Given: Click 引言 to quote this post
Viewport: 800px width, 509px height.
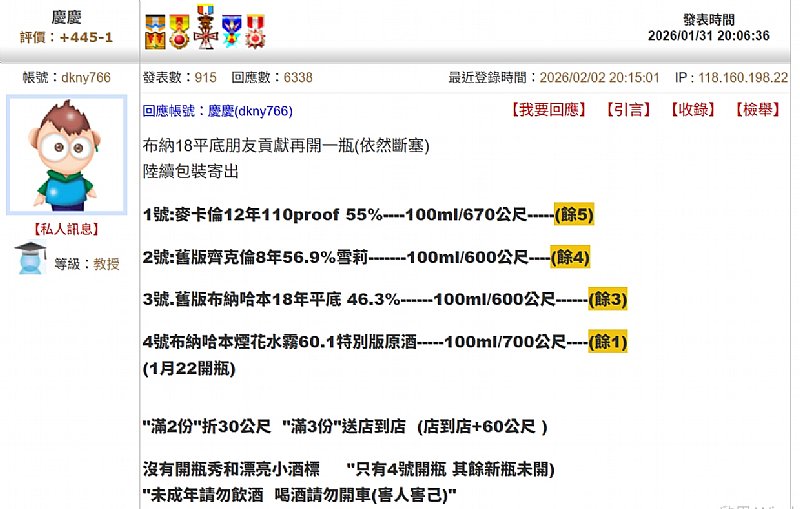Looking at the screenshot, I should [x=628, y=111].
